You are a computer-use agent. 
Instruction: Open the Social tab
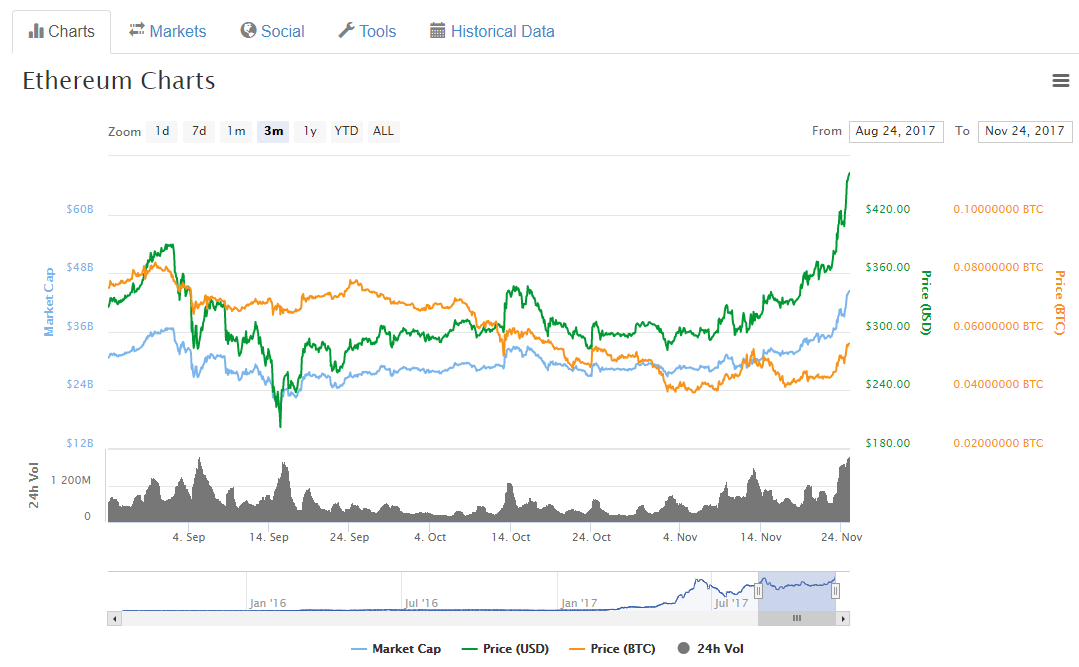click(x=272, y=31)
